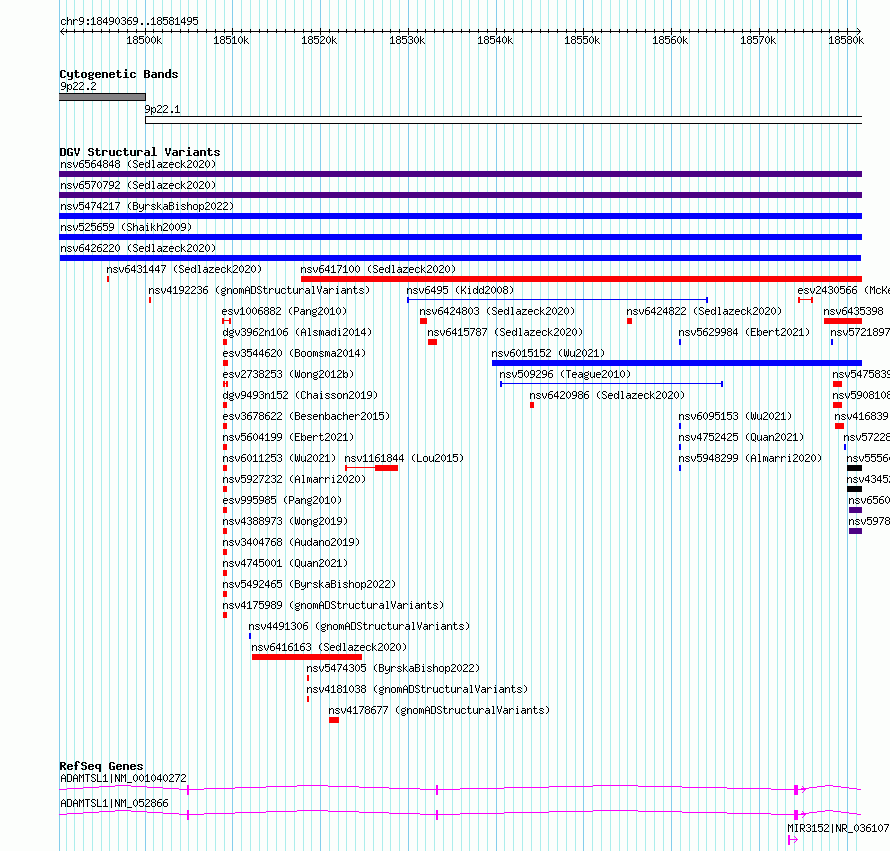
Task: Click the nsv6495 blue span line
Action: pos(557,300)
